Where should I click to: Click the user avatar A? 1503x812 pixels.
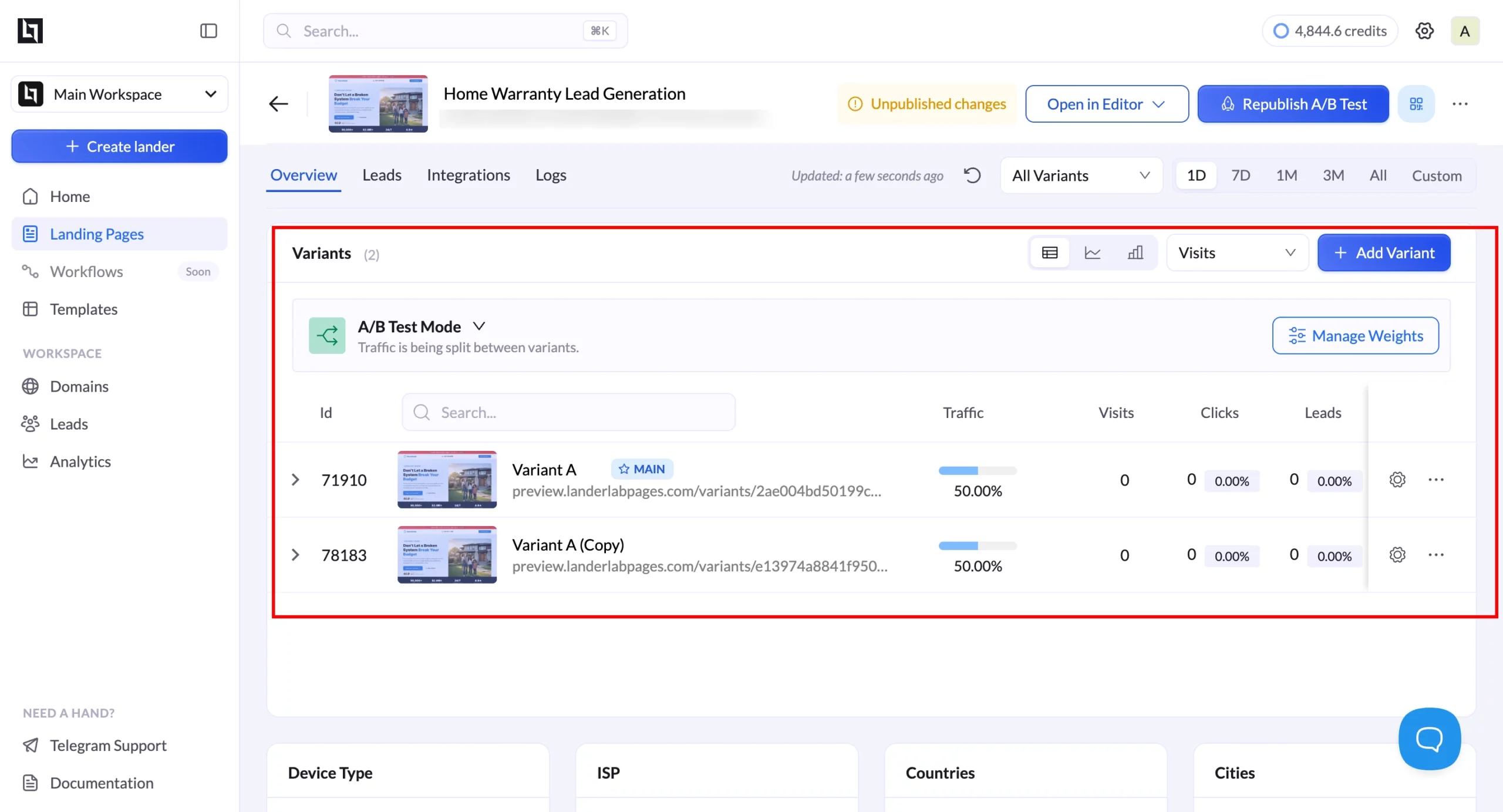1465,31
